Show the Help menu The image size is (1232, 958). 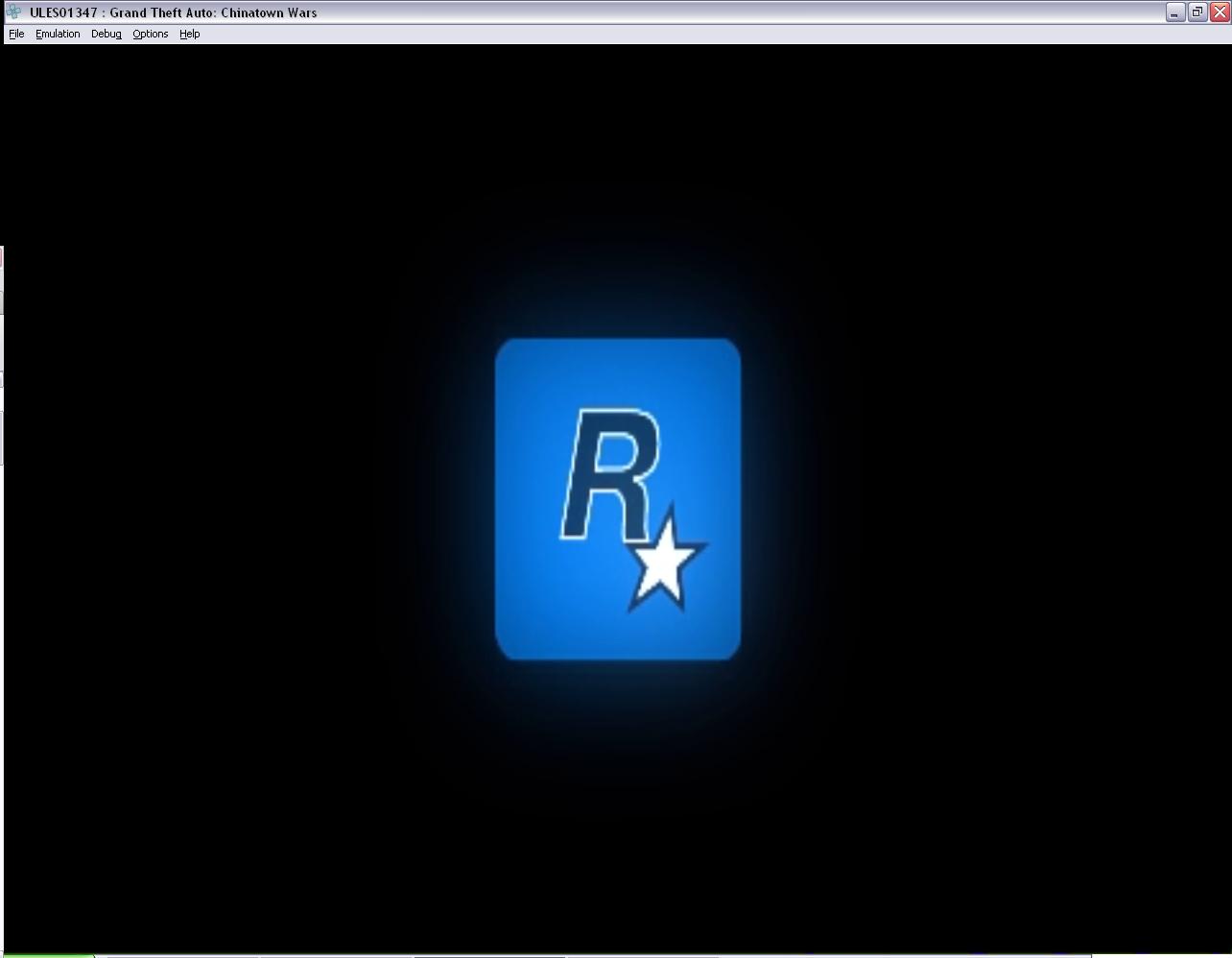pos(189,34)
